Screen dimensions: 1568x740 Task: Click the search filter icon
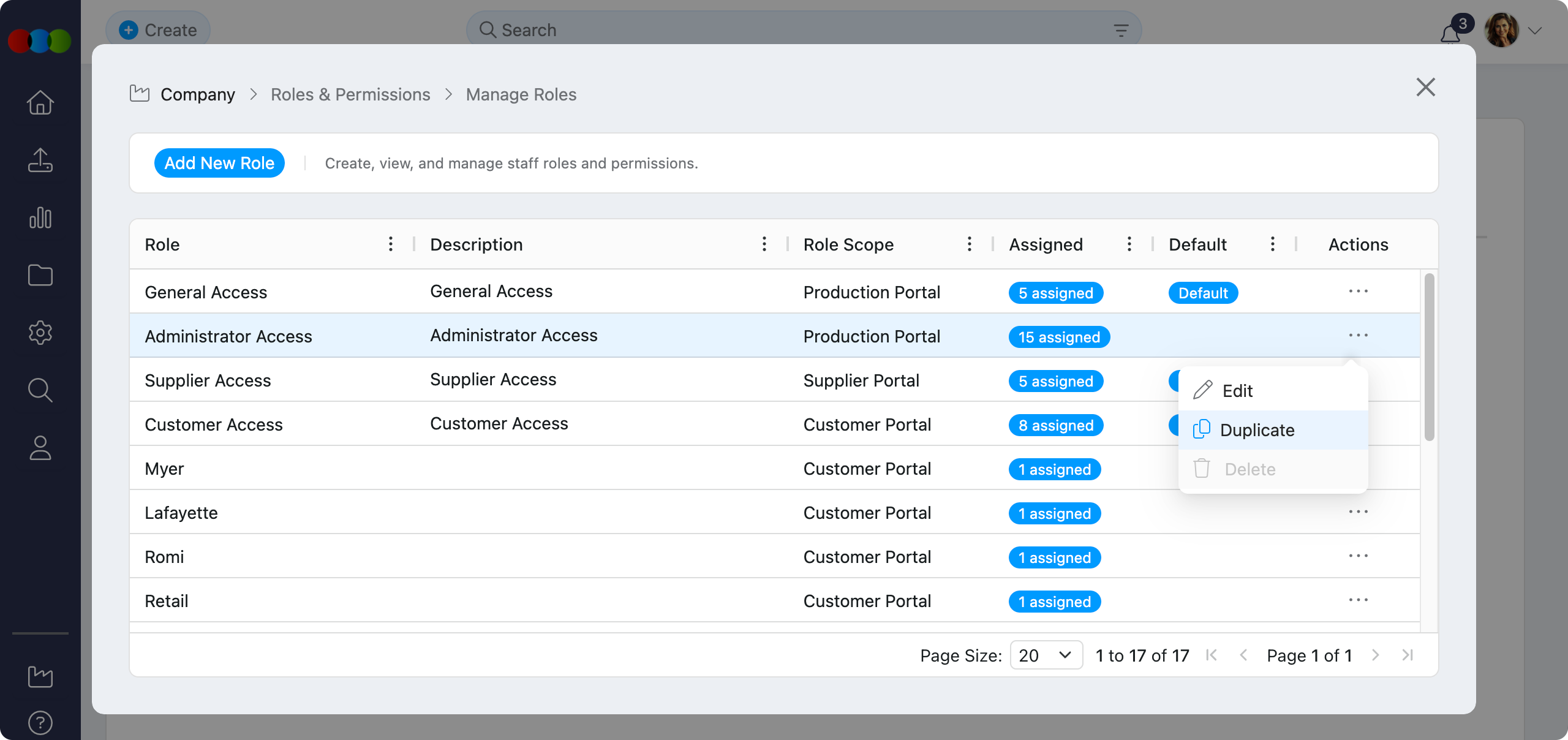click(x=1121, y=30)
